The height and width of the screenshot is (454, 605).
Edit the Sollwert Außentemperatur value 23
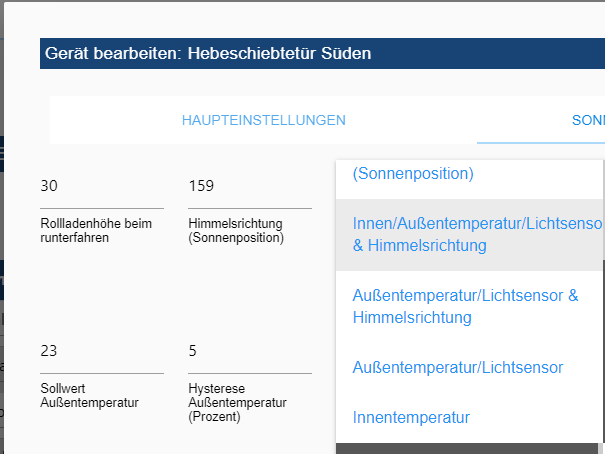[x=102, y=351]
